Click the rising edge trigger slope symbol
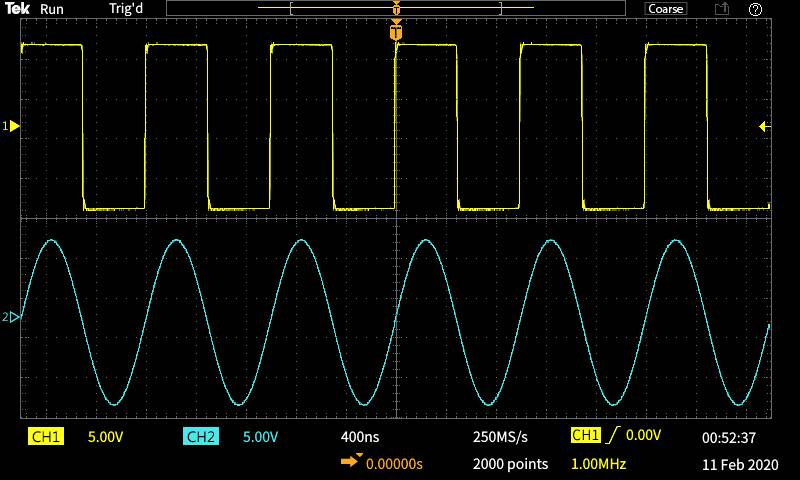 [x=612, y=436]
